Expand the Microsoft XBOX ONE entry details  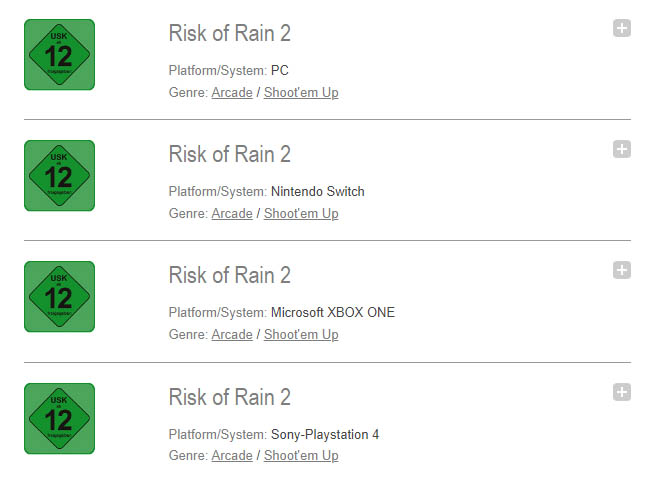click(621, 270)
